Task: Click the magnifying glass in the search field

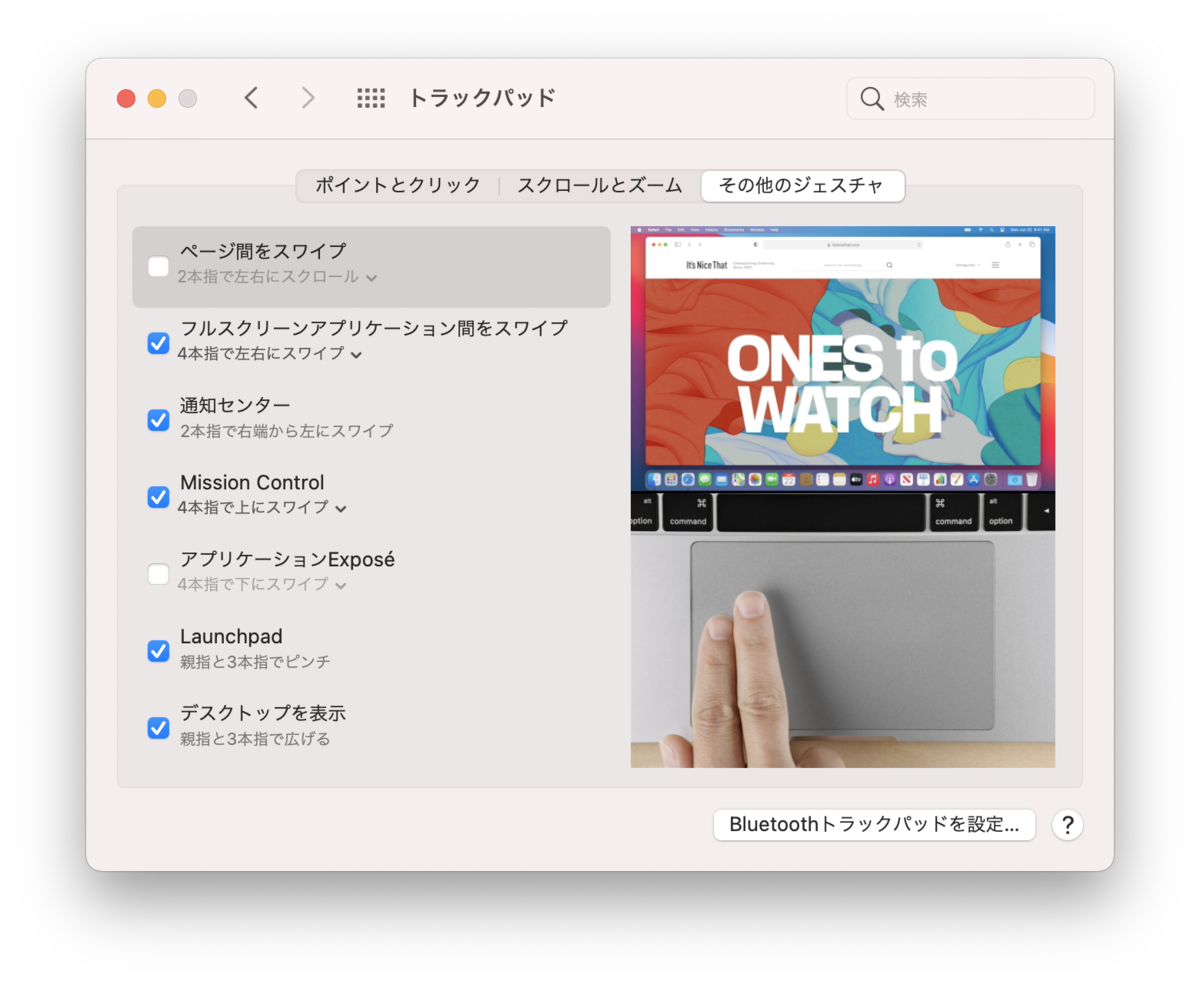Action: (x=871, y=98)
